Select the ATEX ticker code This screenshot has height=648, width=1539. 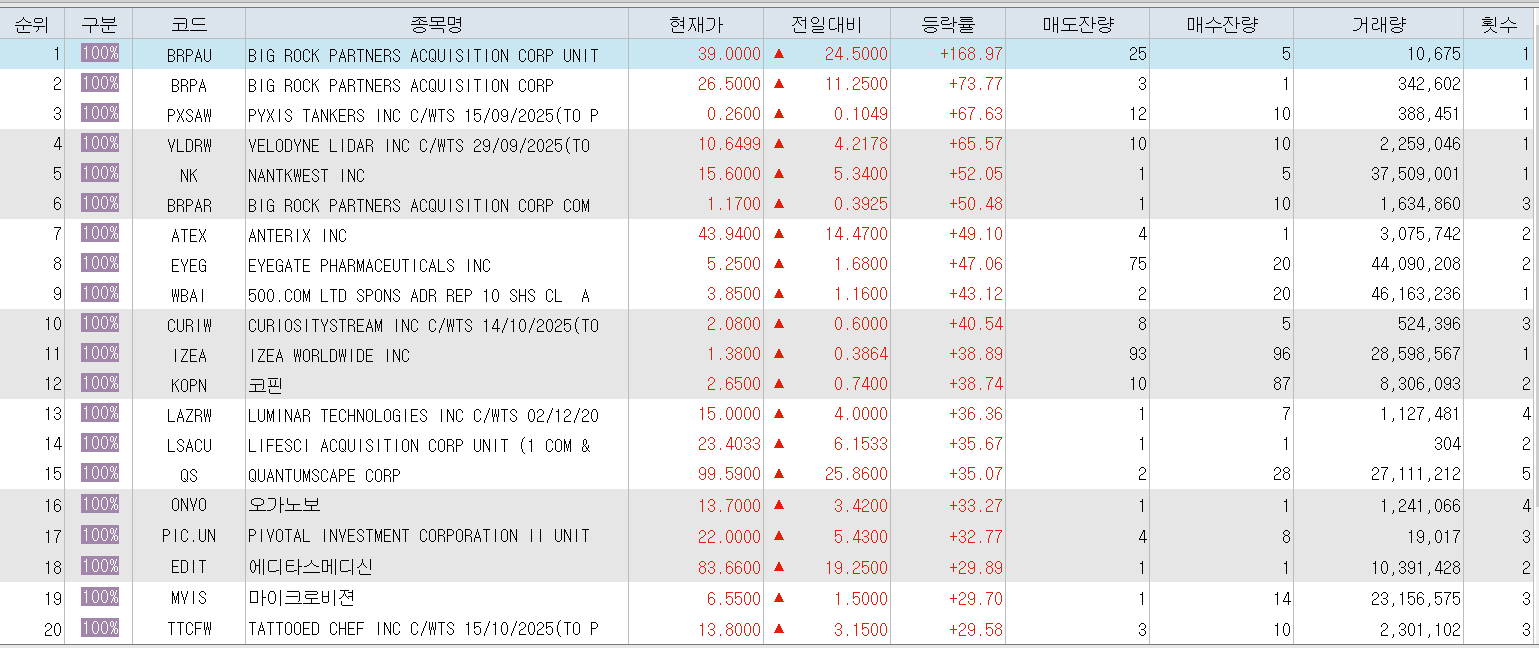[x=190, y=235]
